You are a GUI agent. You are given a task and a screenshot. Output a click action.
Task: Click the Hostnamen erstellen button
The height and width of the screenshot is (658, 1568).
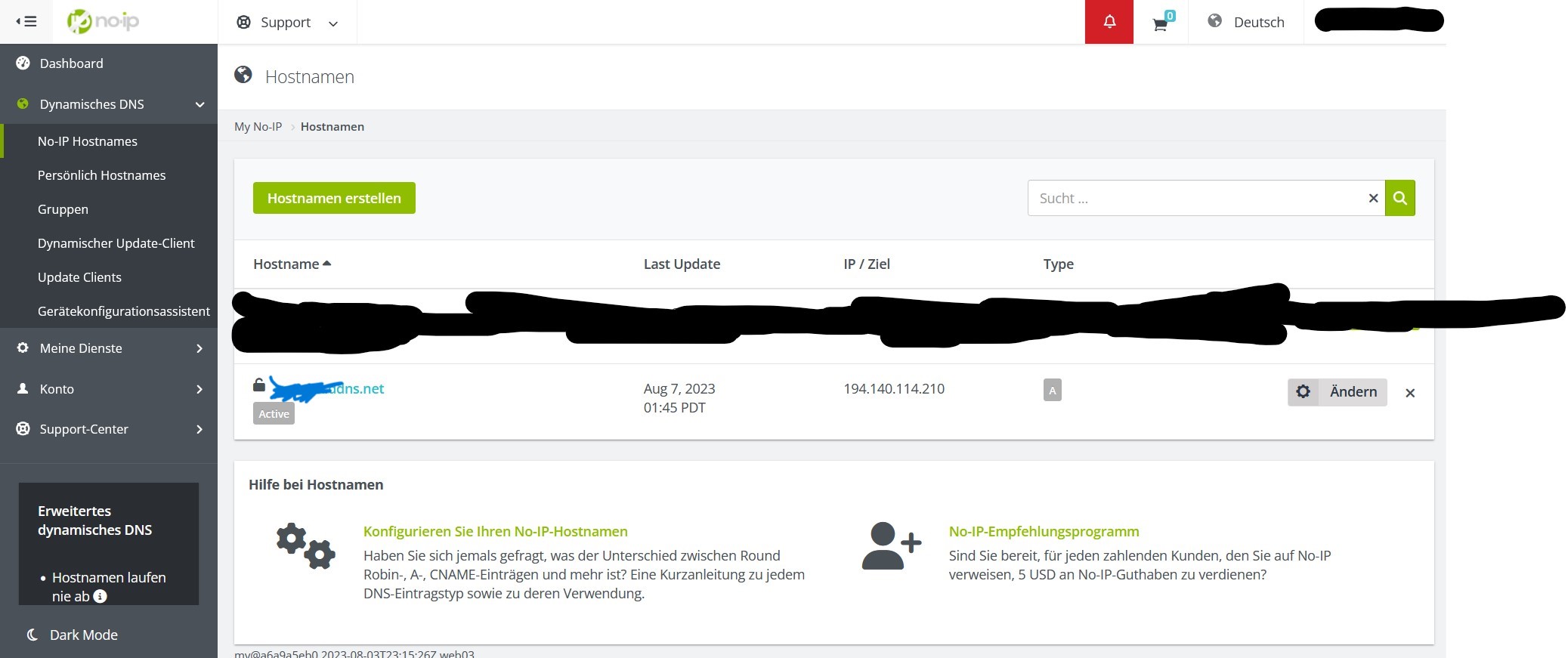[x=334, y=198]
